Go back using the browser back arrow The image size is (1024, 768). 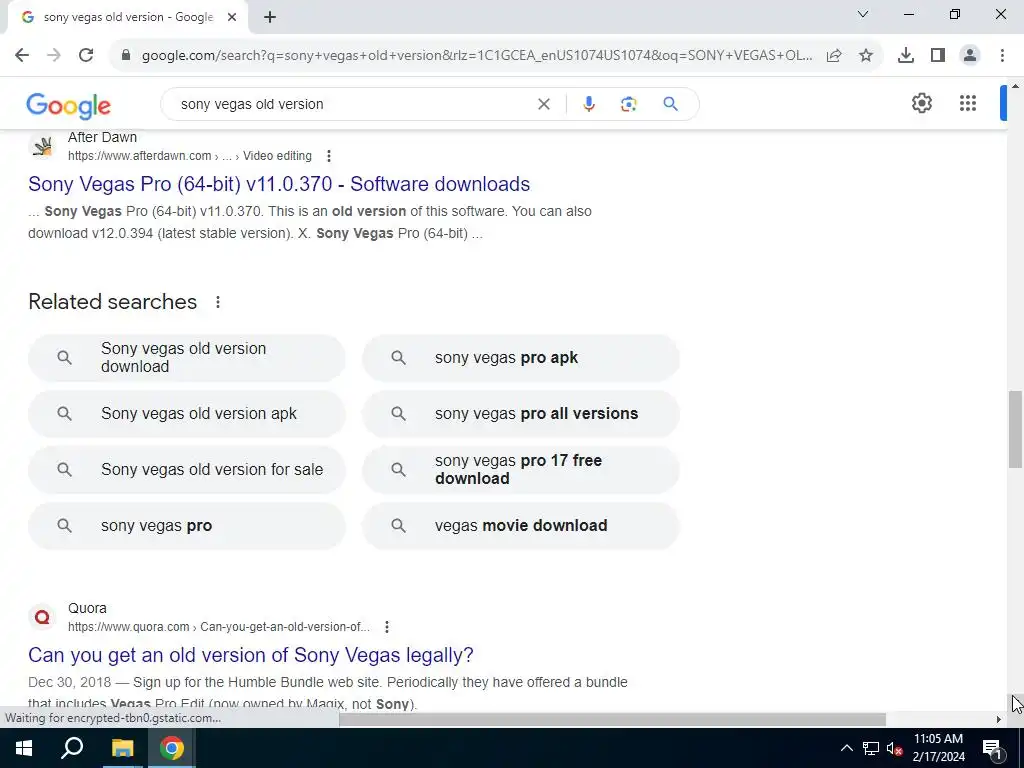[x=22, y=56]
